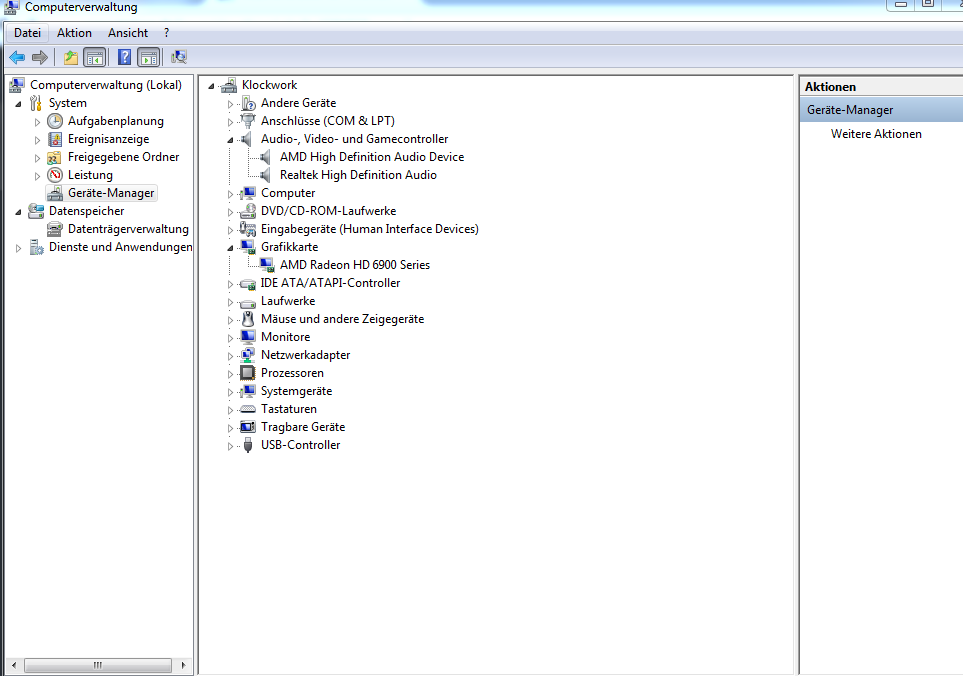Click the Prozessoren chip icon
Screen dimensions: 963x676
coord(248,373)
